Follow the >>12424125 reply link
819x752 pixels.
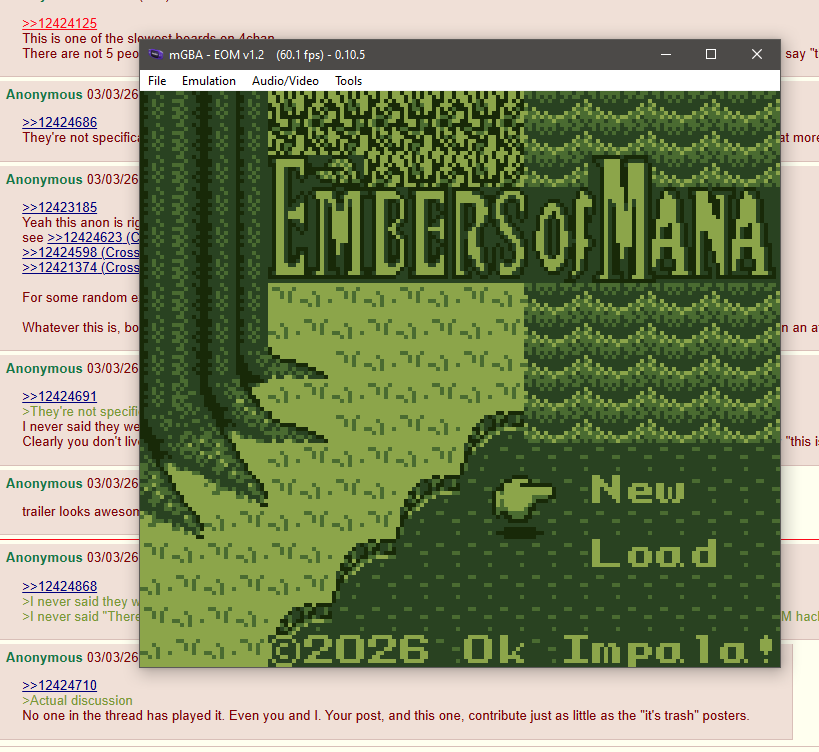click(59, 23)
